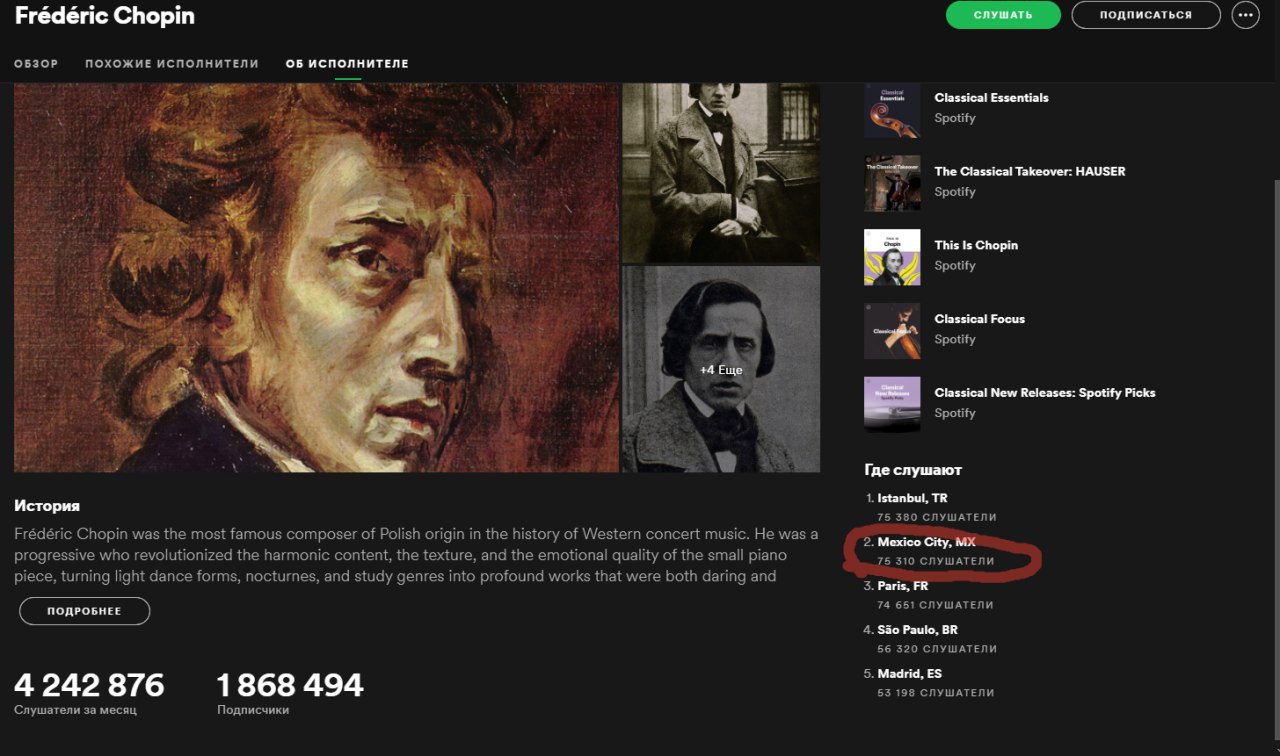Image resolution: width=1280 pixels, height=756 pixels.
Task: Click The Classical Takeover: HAUSER title
Action: pyautogui.click(x=1030, y=172)
